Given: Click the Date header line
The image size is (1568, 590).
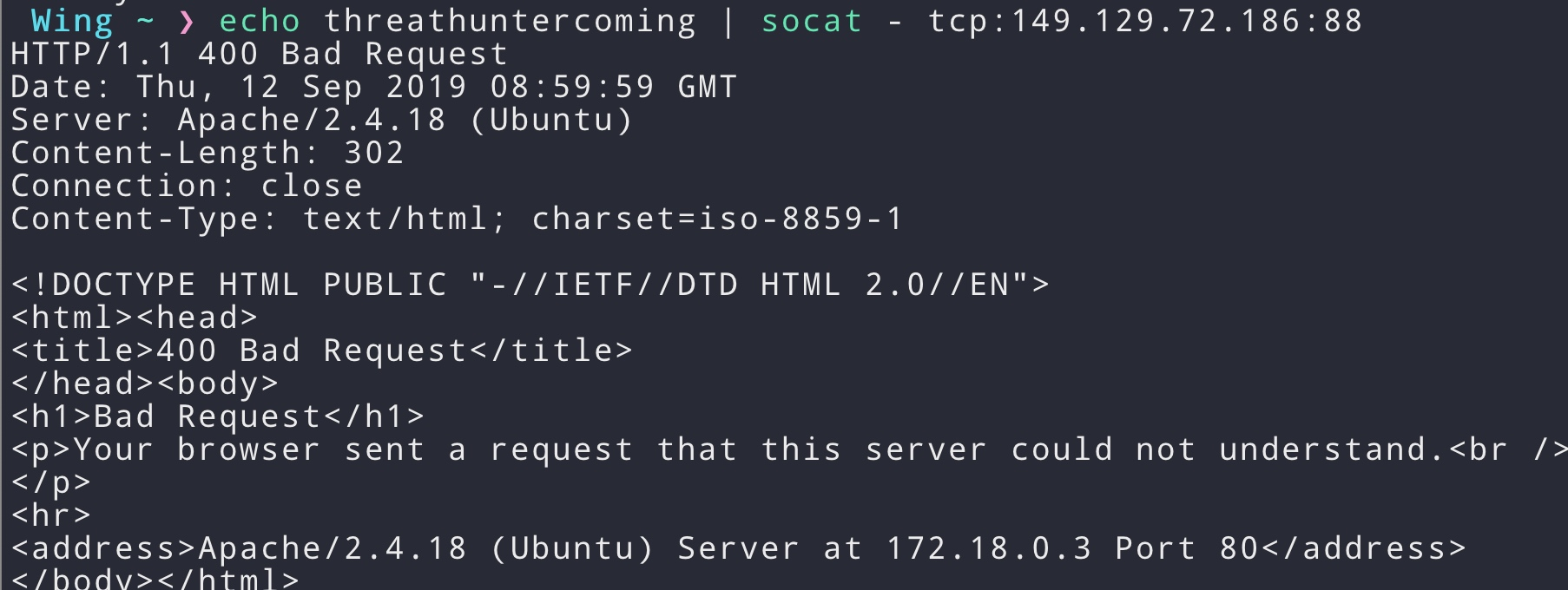Looking at the screenshot, I should coord(373,87).
